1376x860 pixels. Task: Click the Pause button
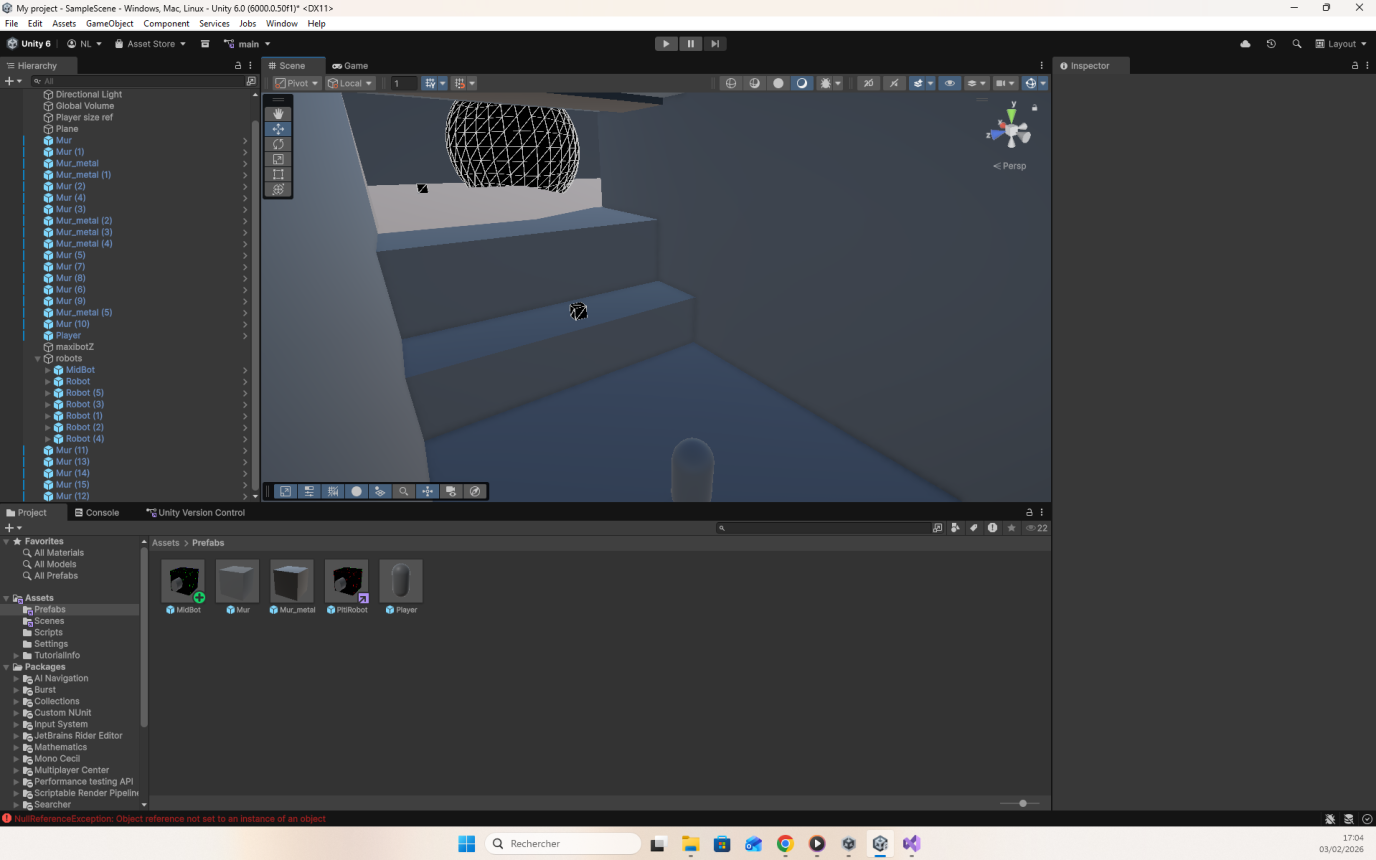(x=690, y=44)
